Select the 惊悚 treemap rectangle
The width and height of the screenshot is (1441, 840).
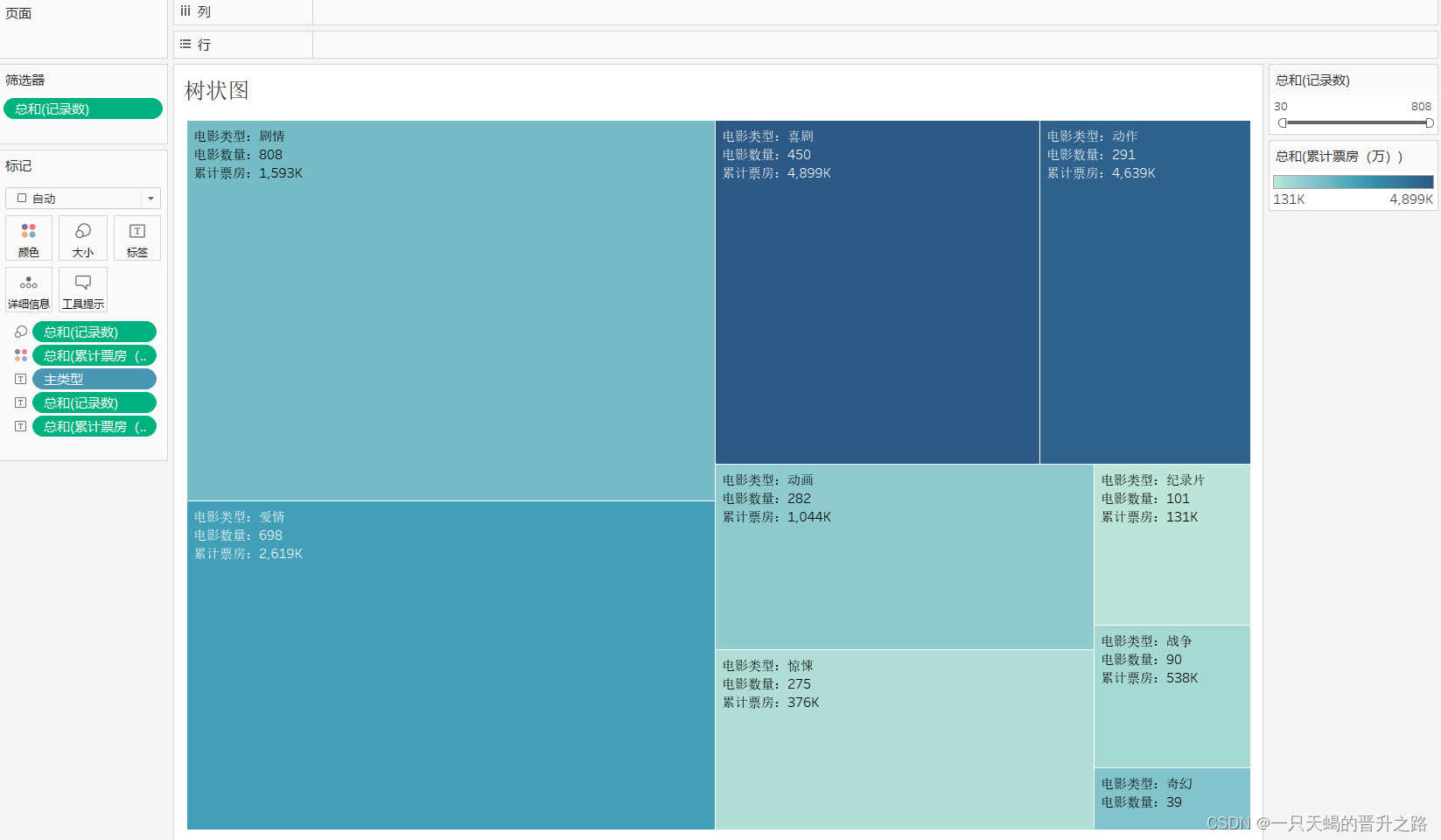click(905, 739)
